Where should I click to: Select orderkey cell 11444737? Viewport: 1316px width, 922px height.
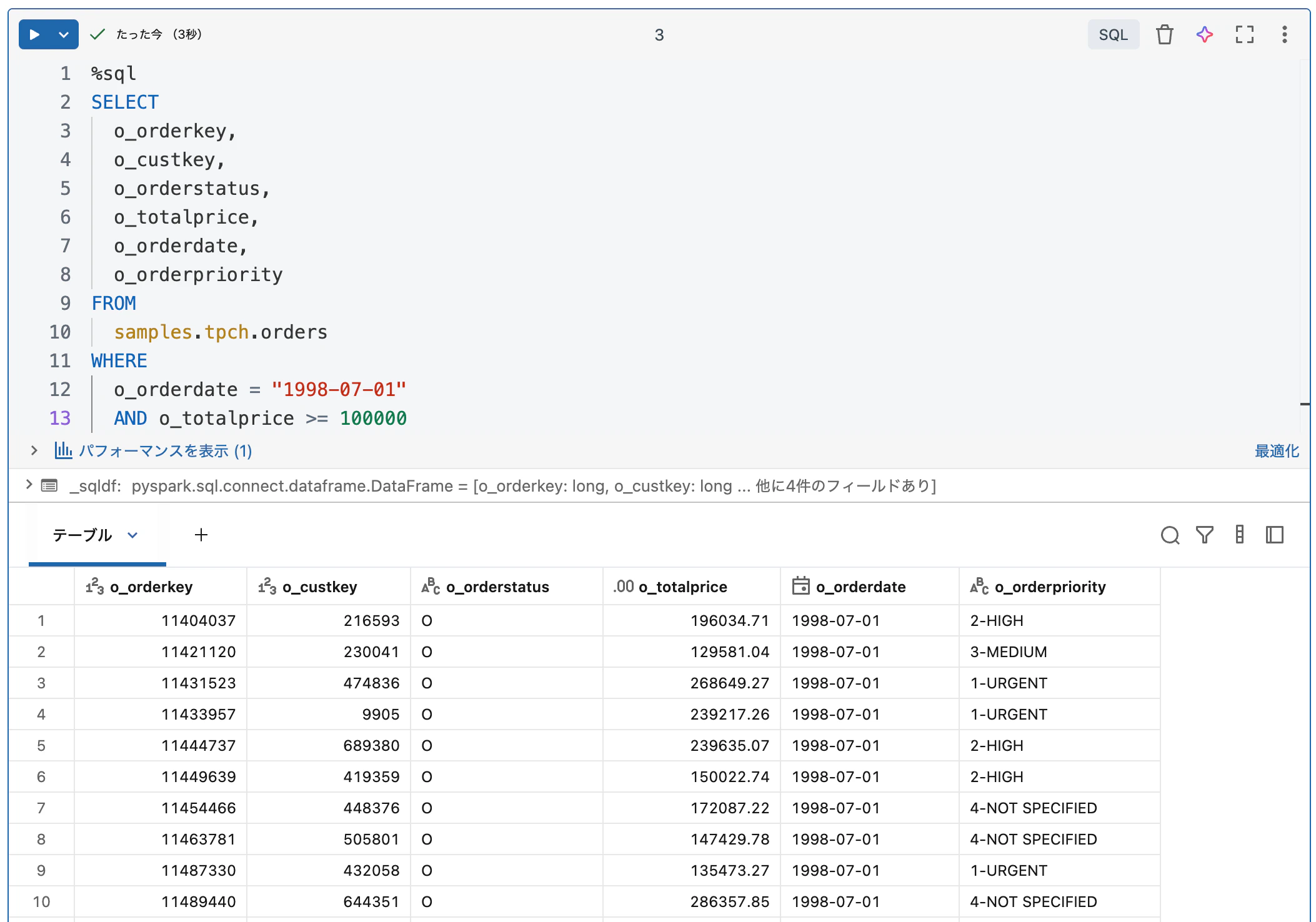coord(161,745)
